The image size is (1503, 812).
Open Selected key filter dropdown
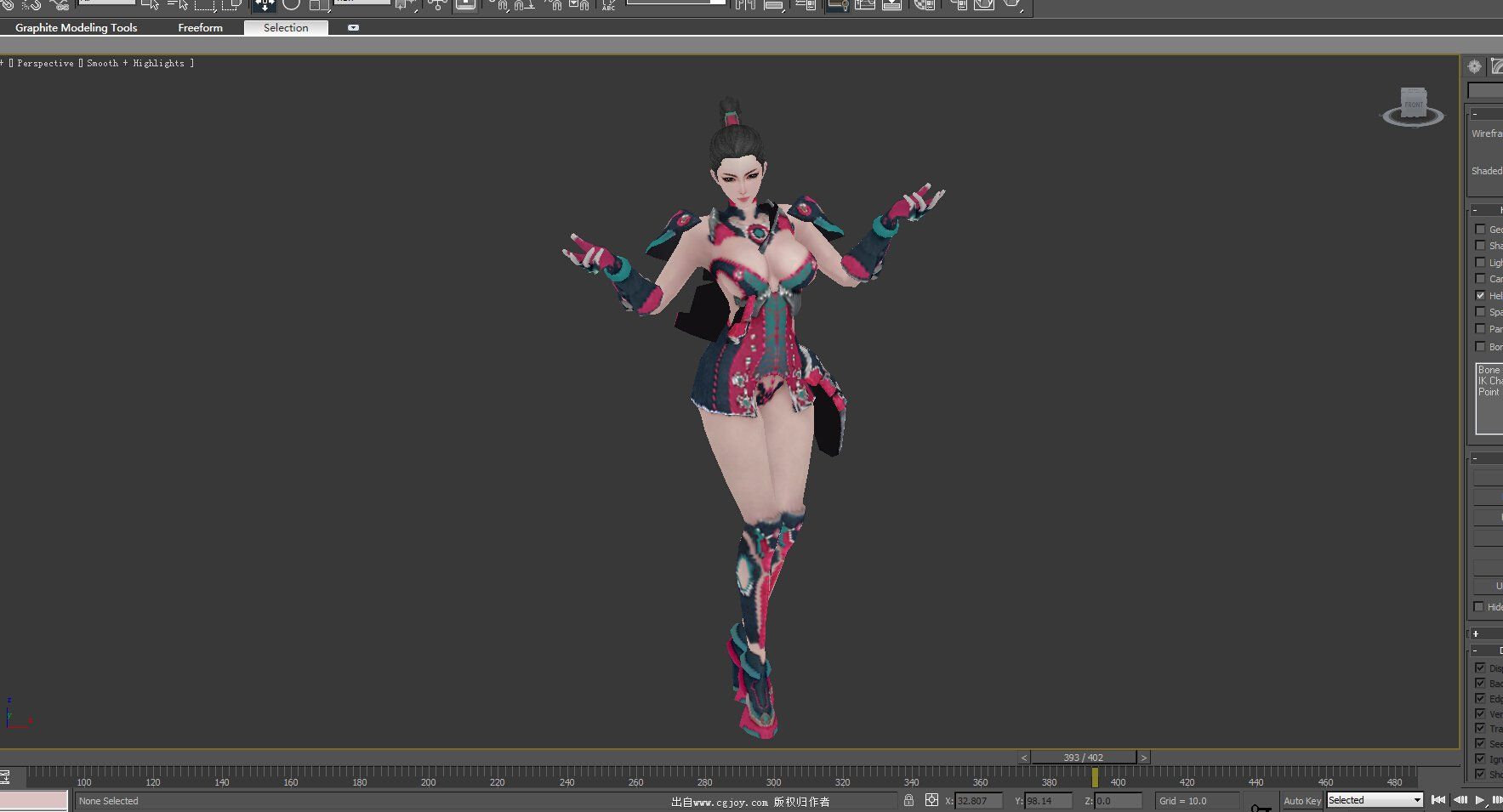point(1375,800)
